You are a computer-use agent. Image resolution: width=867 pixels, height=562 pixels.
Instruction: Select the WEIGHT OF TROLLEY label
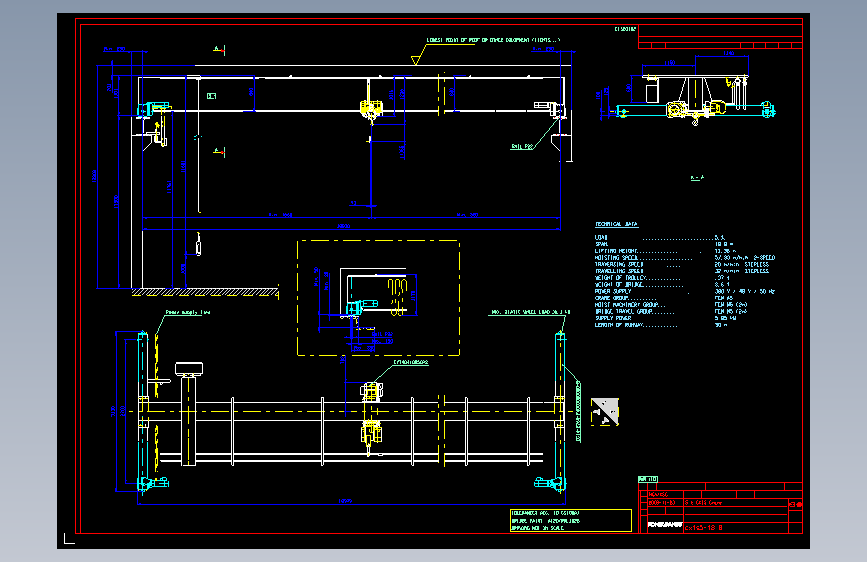coord(620,278)
